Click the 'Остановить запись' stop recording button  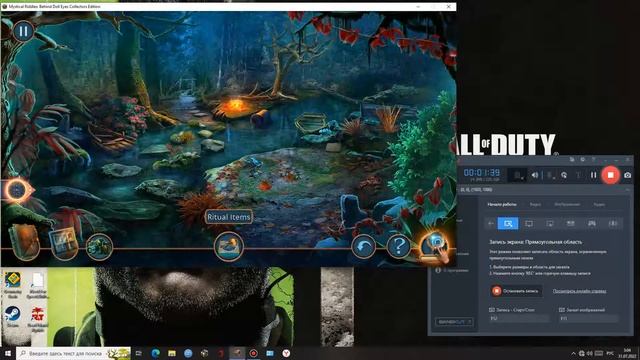[516, 291]
